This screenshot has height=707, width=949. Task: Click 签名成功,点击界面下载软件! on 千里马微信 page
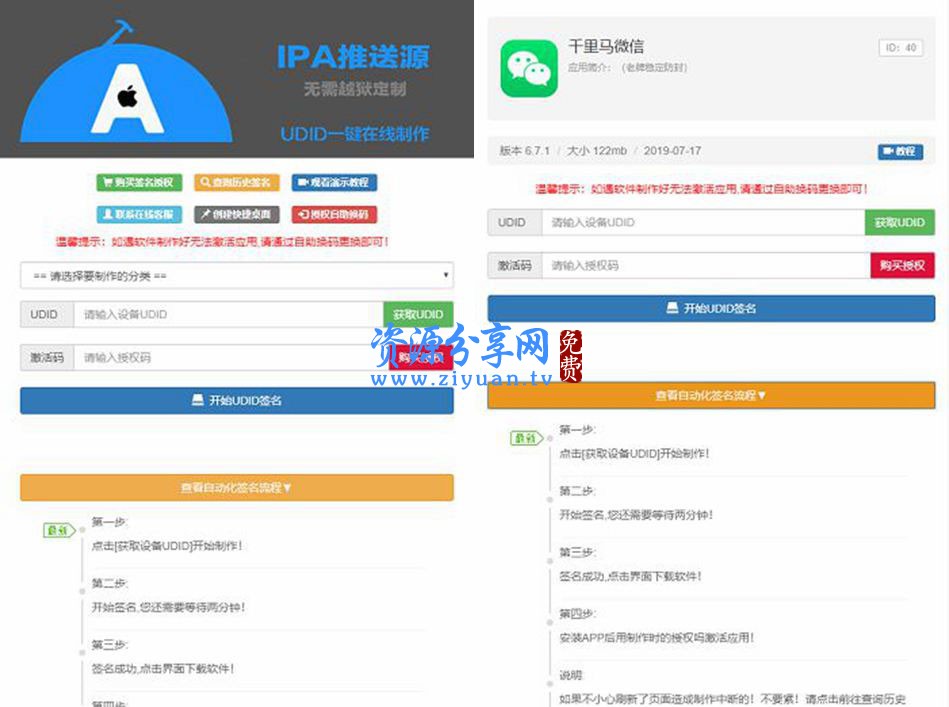click(x=630, y=576)
